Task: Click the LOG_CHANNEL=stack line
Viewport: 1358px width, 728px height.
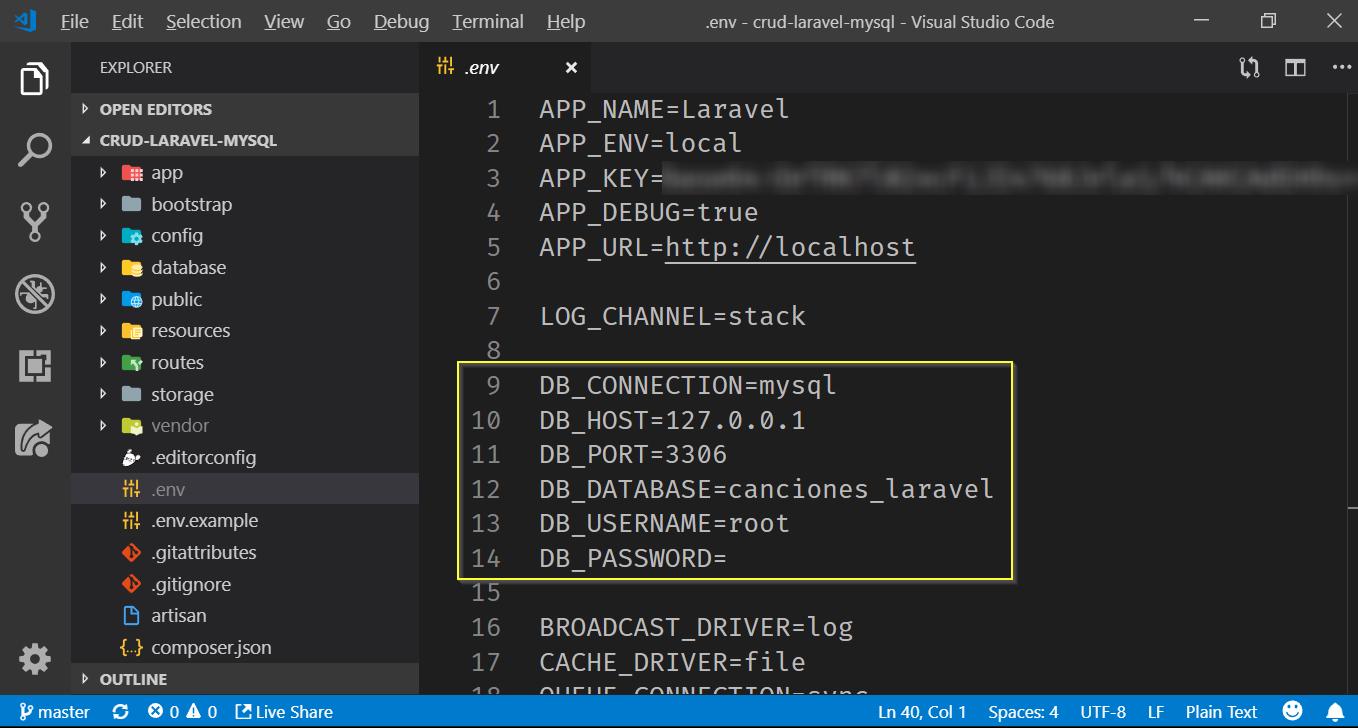Action: point(672,317)
